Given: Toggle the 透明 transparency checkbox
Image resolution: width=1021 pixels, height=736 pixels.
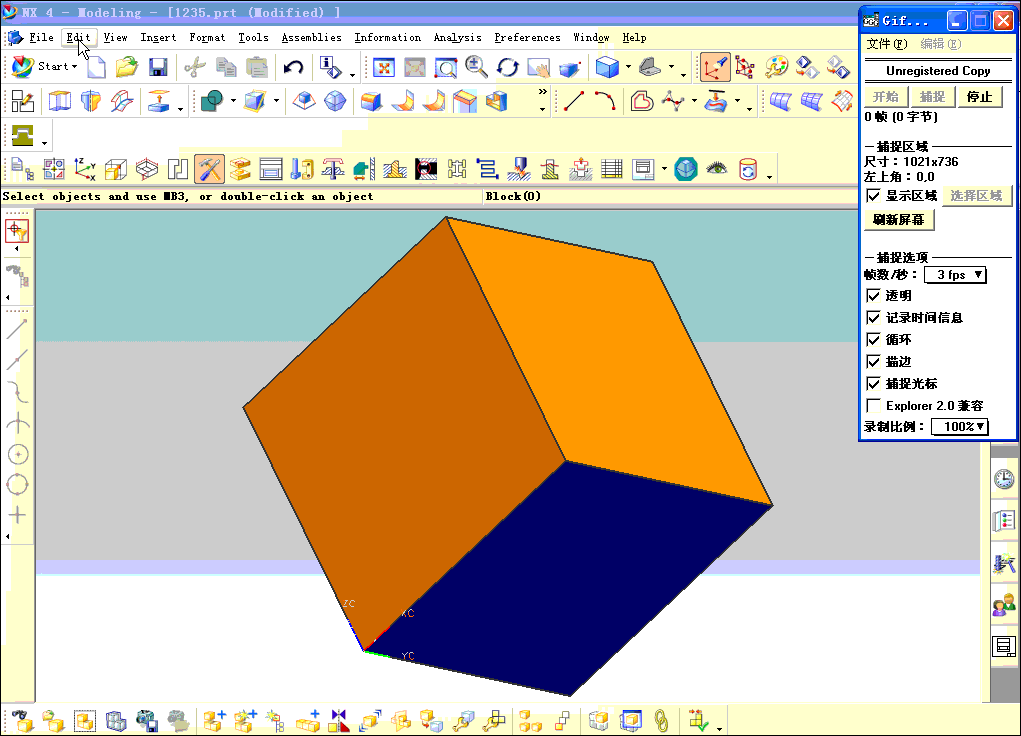Looking at the screenshot, I should 874,295.
